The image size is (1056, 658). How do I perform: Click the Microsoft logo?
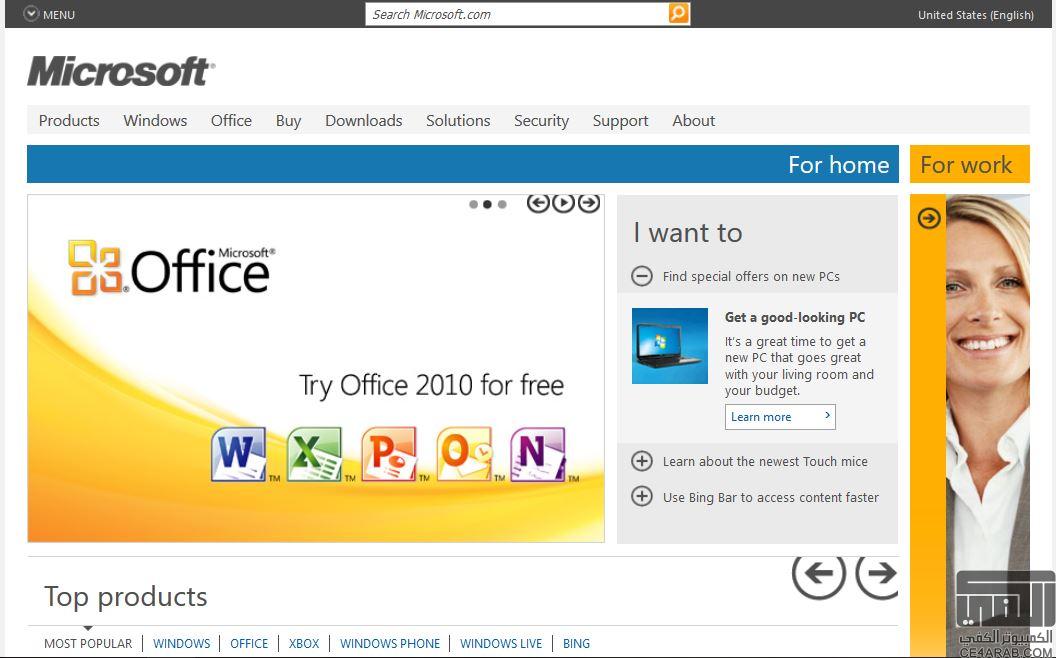(x=121, y=71)
